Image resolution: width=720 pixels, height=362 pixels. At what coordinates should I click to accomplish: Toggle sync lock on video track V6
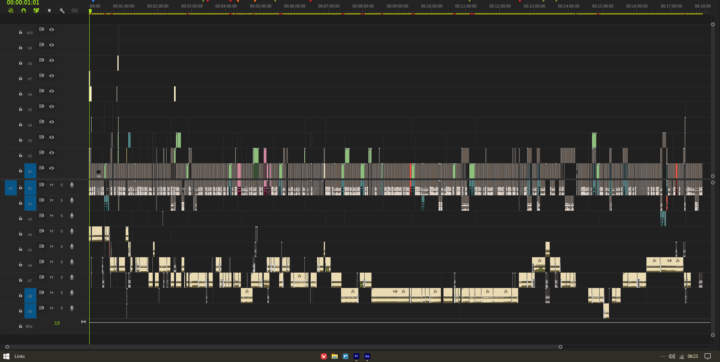(41, 90)
